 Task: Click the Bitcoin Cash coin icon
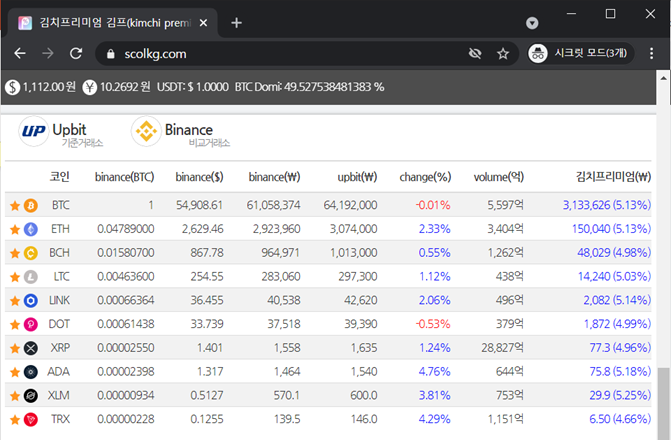coord(30,253)
